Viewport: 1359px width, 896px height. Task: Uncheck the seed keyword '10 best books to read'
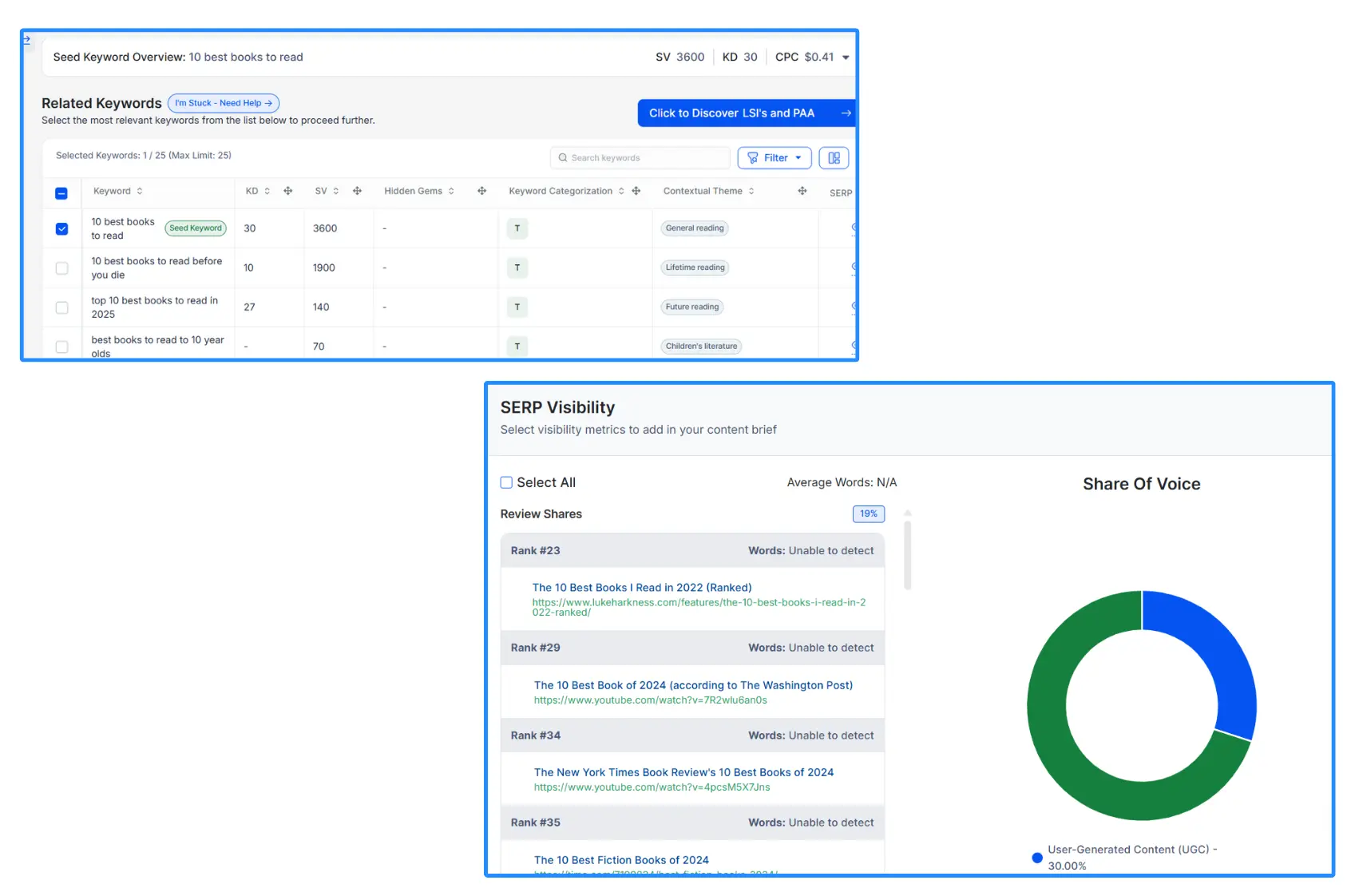point(61,228)
